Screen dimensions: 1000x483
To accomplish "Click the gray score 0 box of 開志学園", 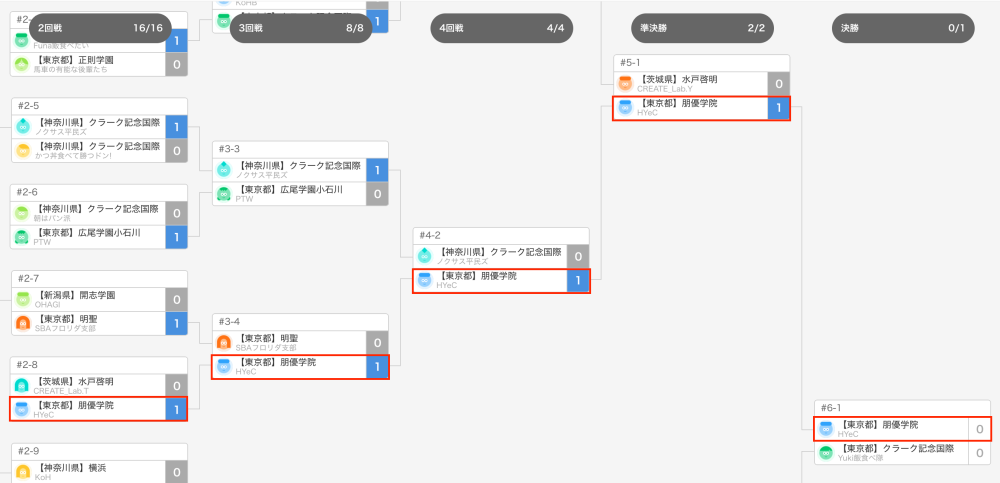I will coord(177,299).
